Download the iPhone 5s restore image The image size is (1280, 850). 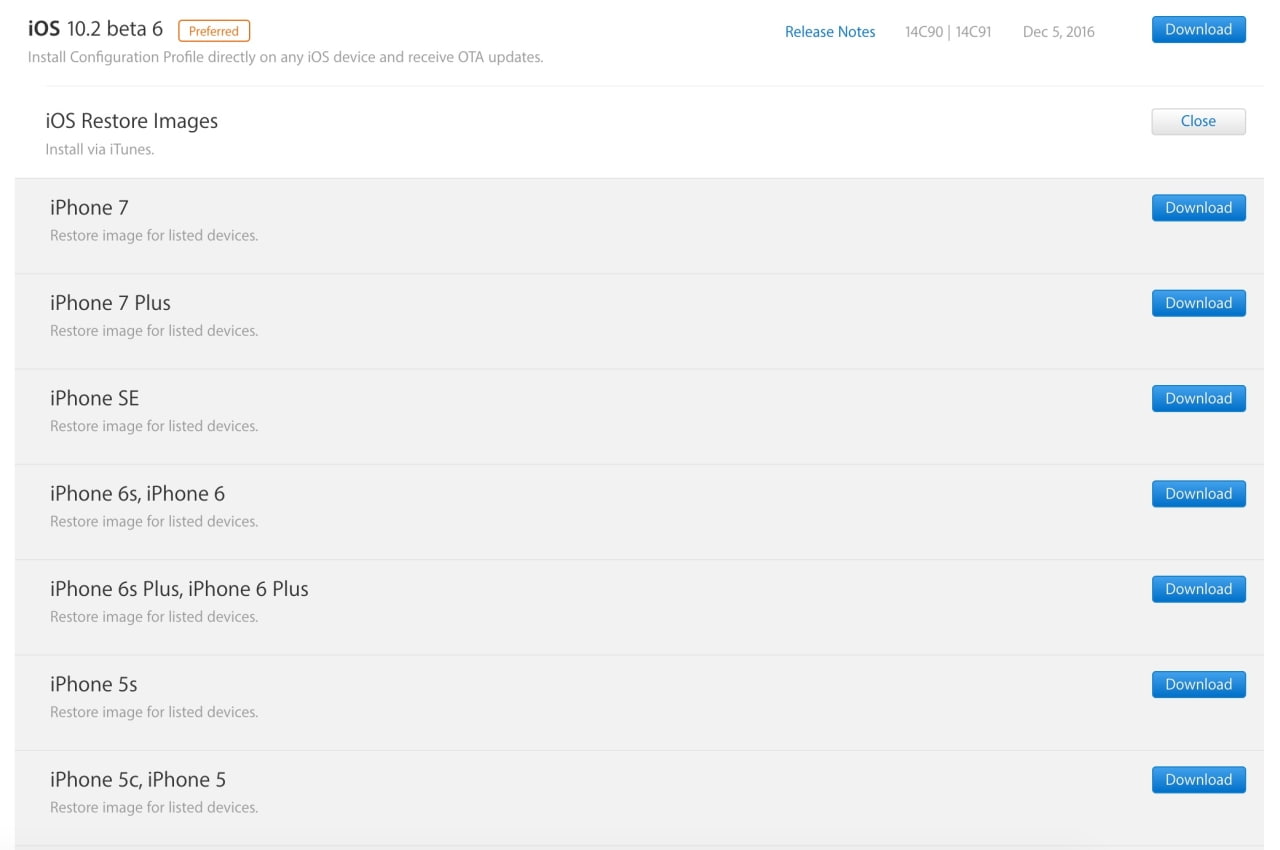[x=1198, y=684]
